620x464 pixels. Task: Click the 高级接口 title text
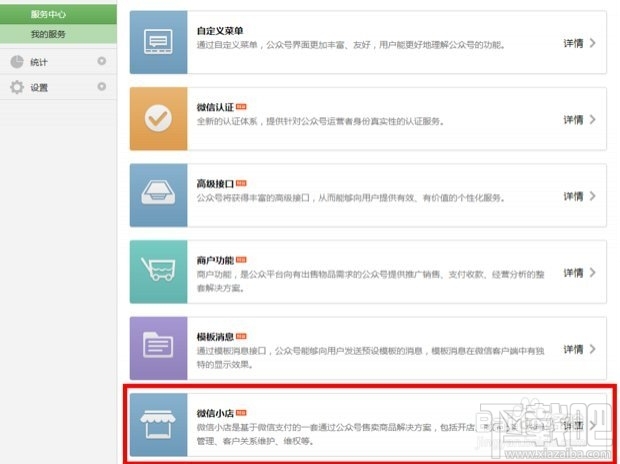(x=215, y=184)
